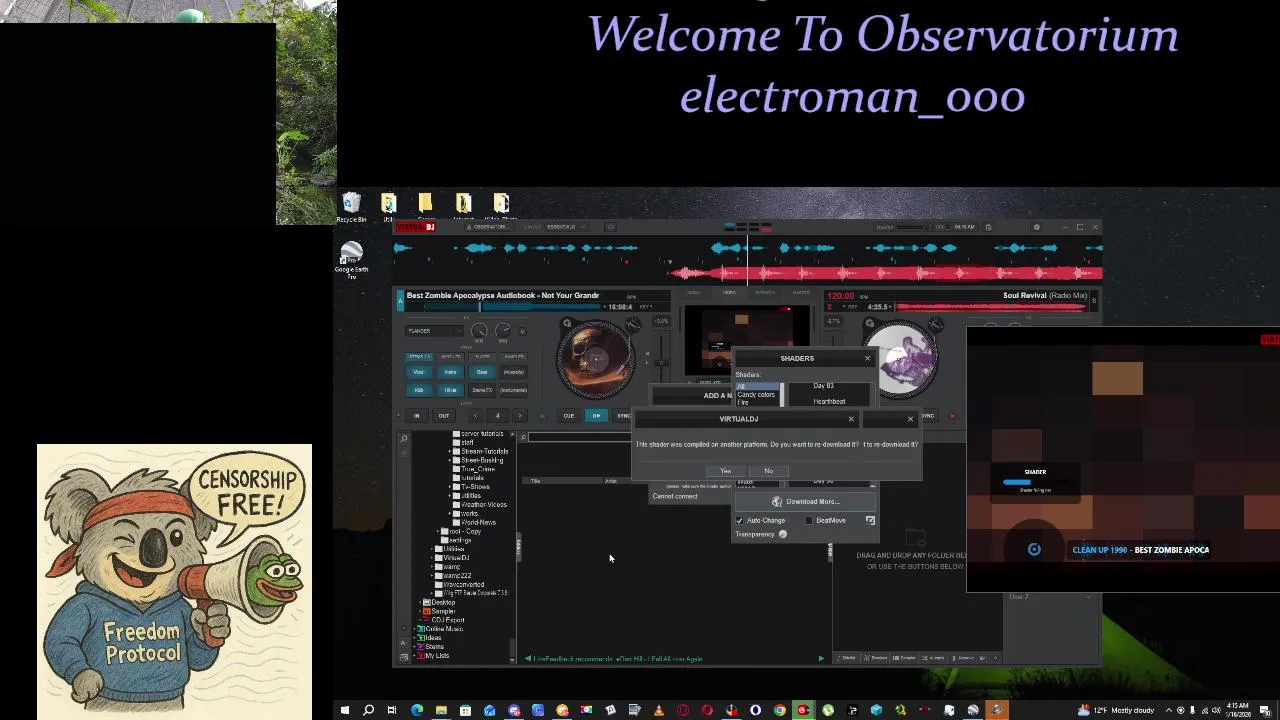Viewport: 1280px width, 720px height.
Task: Open Microsoft Edge from taskbar
Action: coord(417,711)
